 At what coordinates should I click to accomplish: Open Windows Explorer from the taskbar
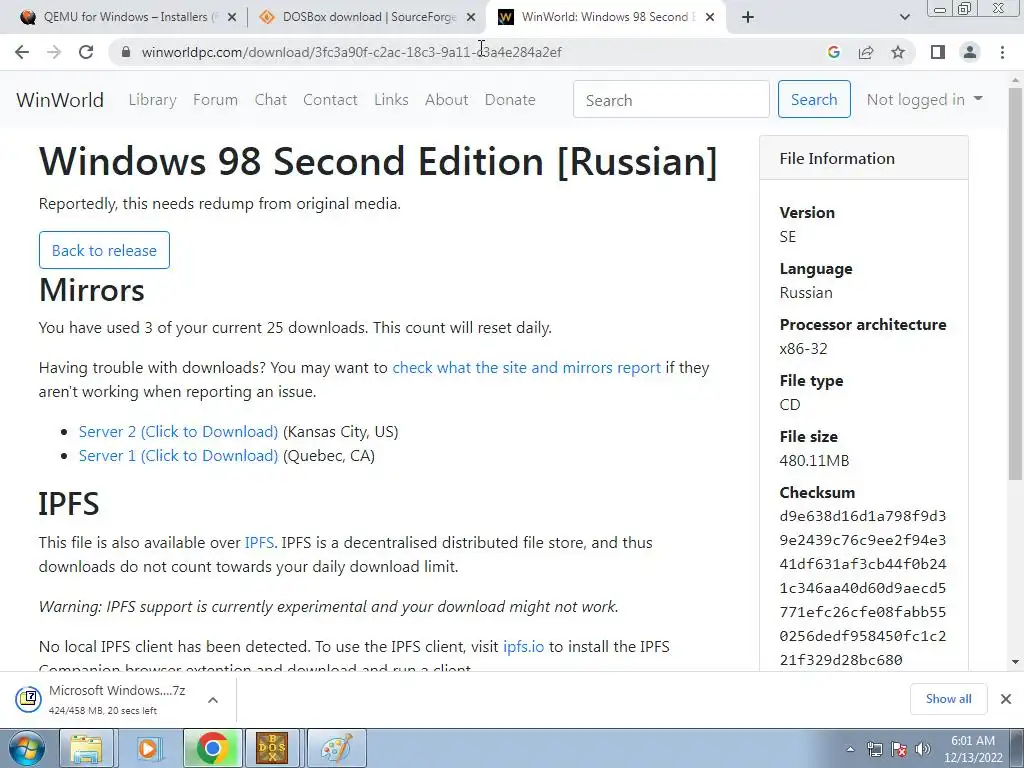pyautogui.click(x=86, y=748)
